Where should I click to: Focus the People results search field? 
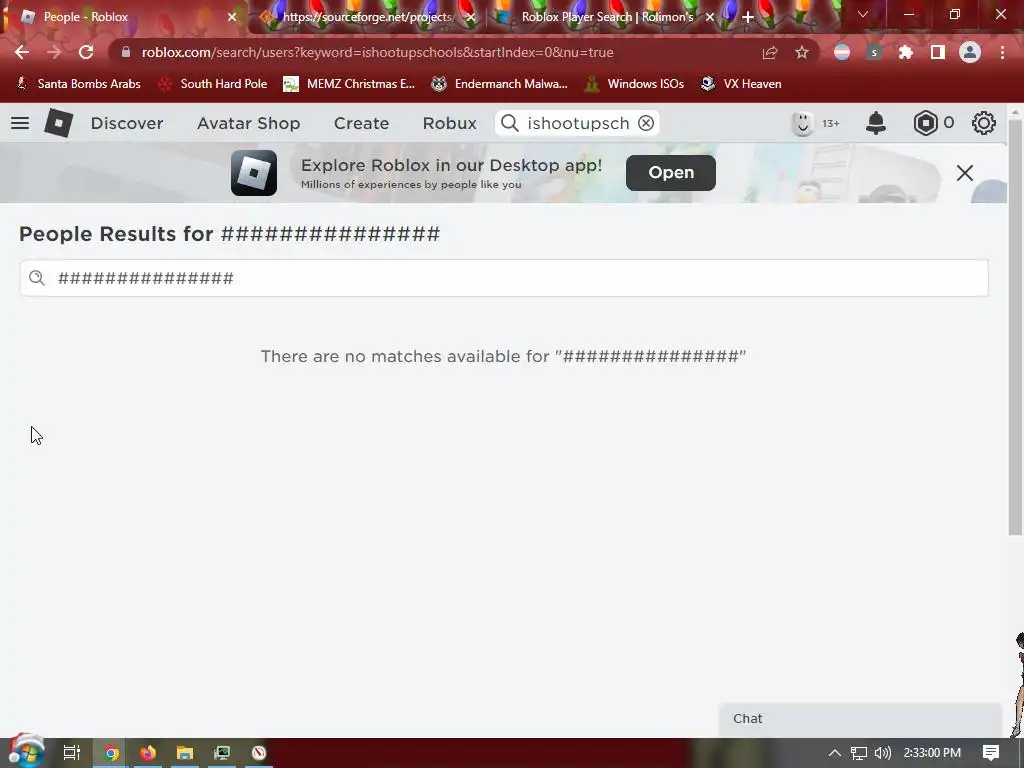pos(504,278)
